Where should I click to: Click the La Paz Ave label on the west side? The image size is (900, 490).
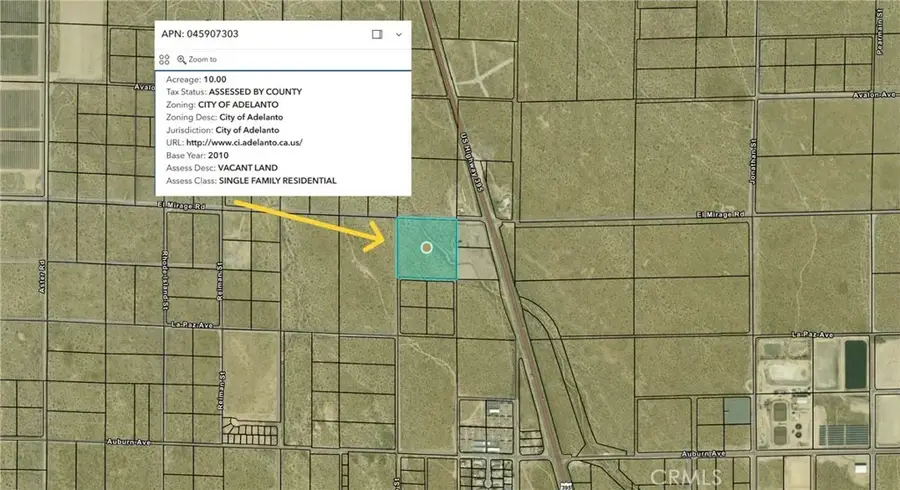tap(193, 325)
